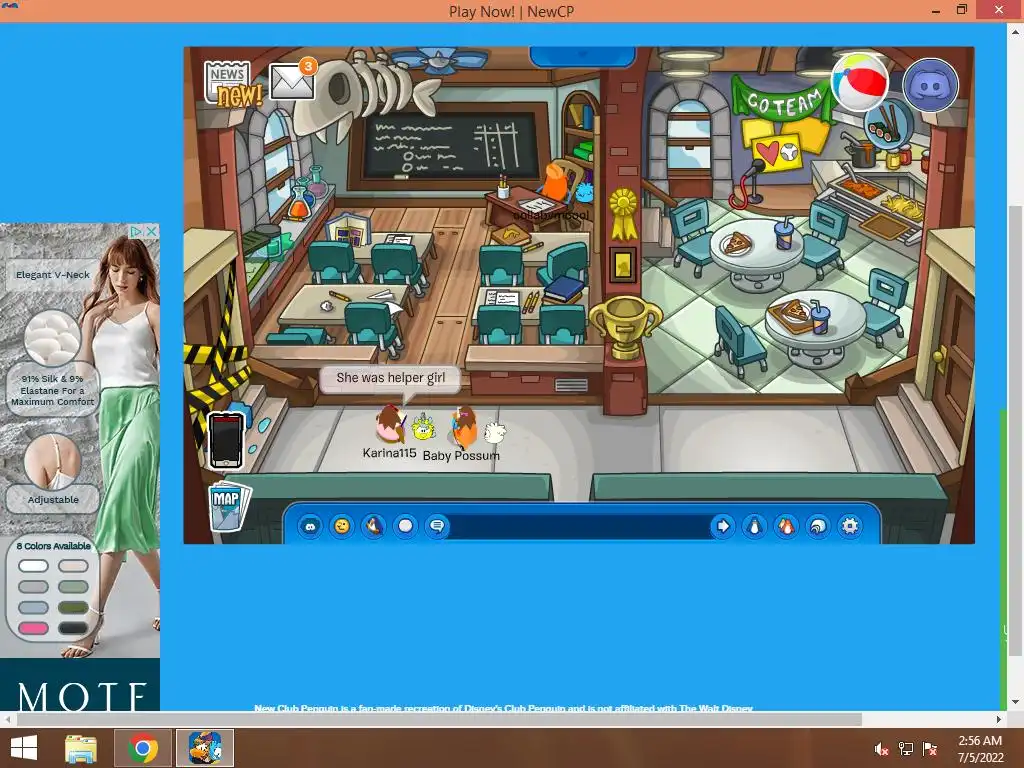The image size is (1024, 768).
Task: Close the ad with X button
Action: (x=152, y=231)
